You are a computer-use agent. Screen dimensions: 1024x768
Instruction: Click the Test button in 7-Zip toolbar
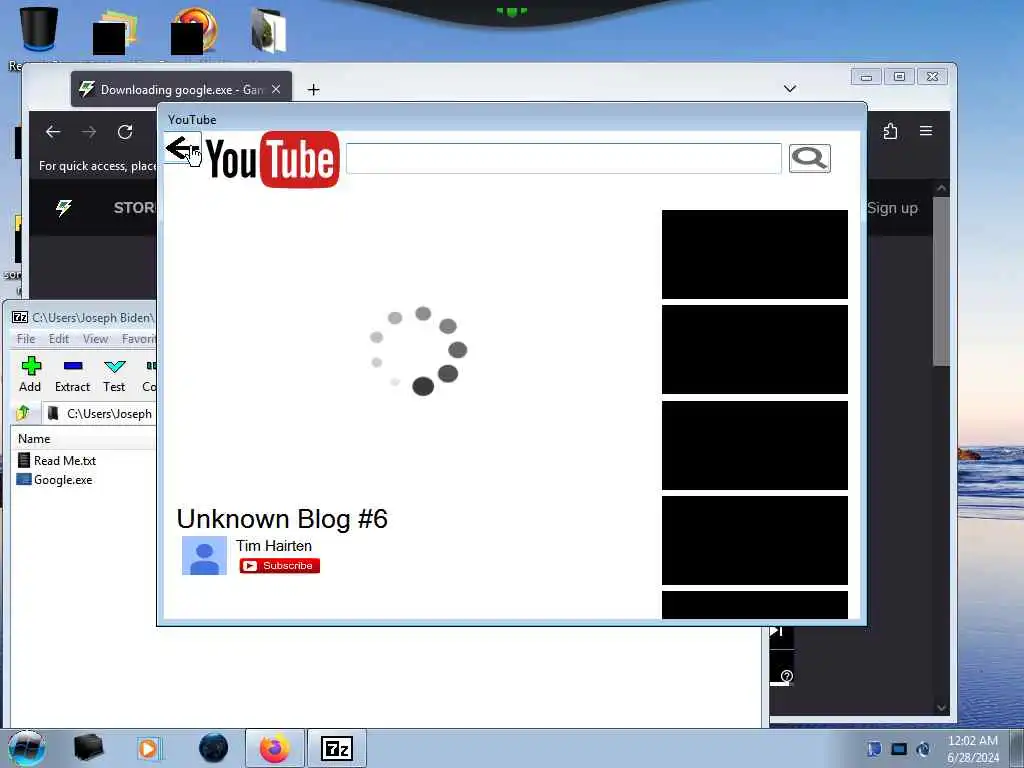[114, 375]
